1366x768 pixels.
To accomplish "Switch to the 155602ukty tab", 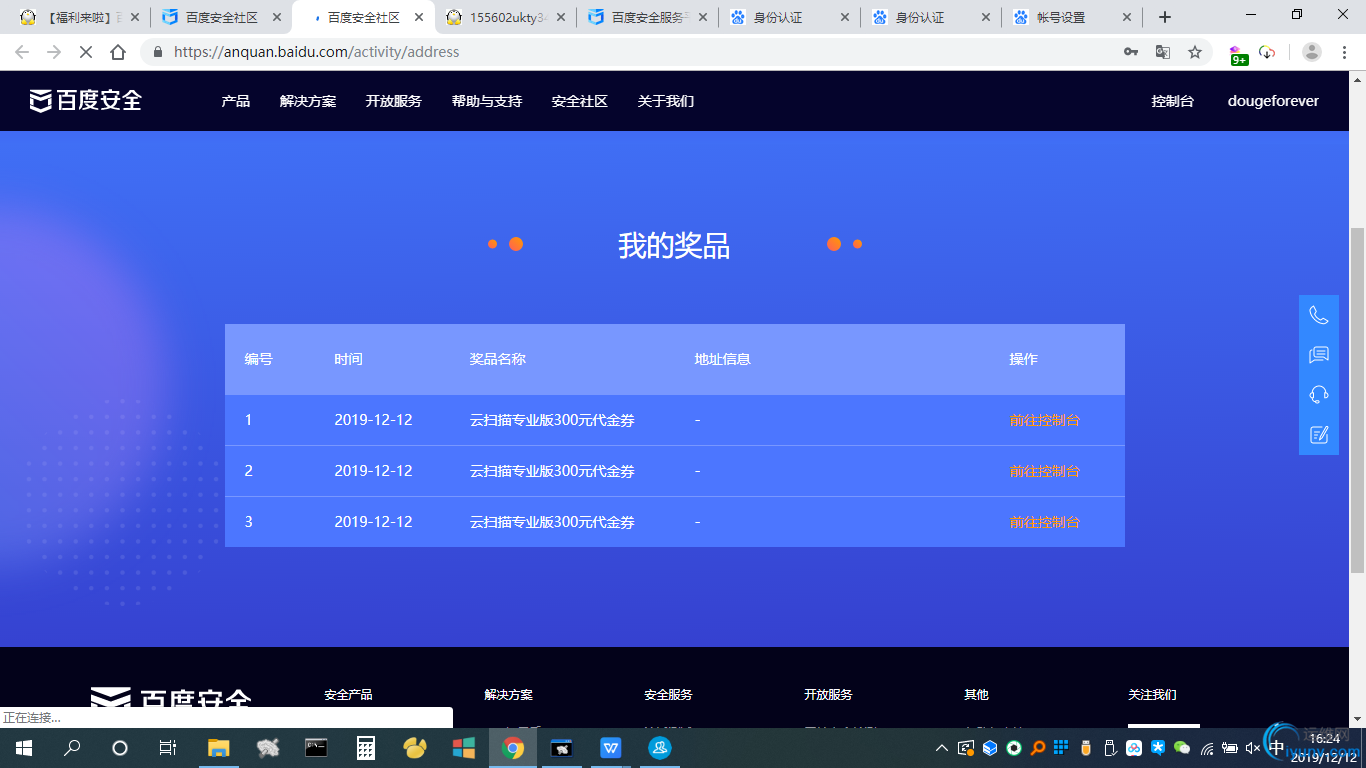I will coord(508,17).
